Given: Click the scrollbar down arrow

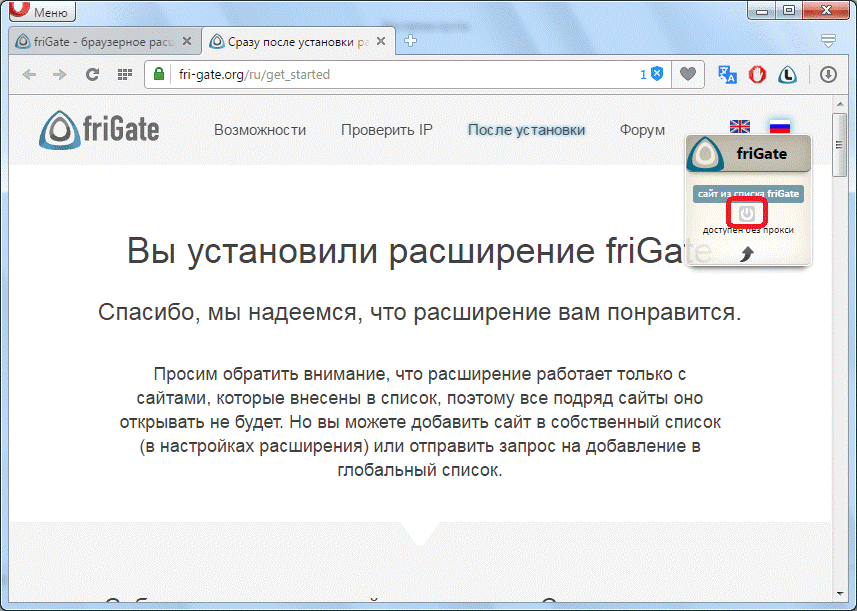Looking at the screenshot, I should coord(840,594).
